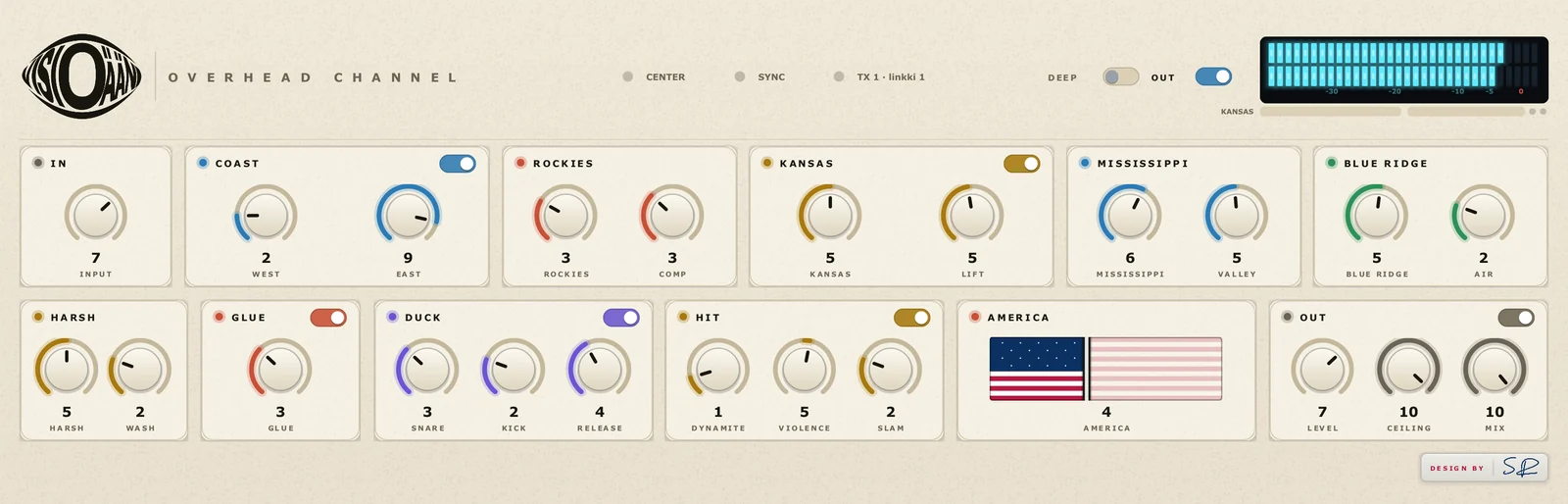Click the VALLEY knob
This screenshot has height=504, width=1568.
(1237, 215)
